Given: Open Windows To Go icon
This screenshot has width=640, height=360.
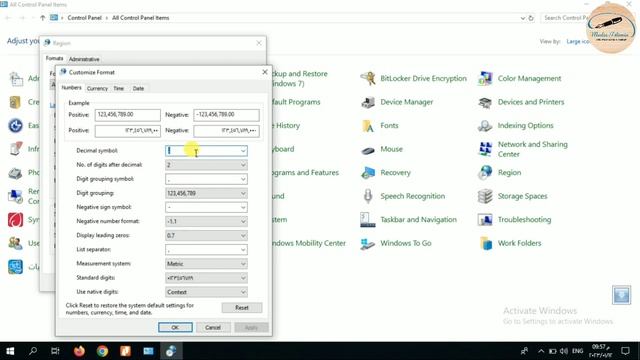Looking at the screenshot, I should click(368, 243).
